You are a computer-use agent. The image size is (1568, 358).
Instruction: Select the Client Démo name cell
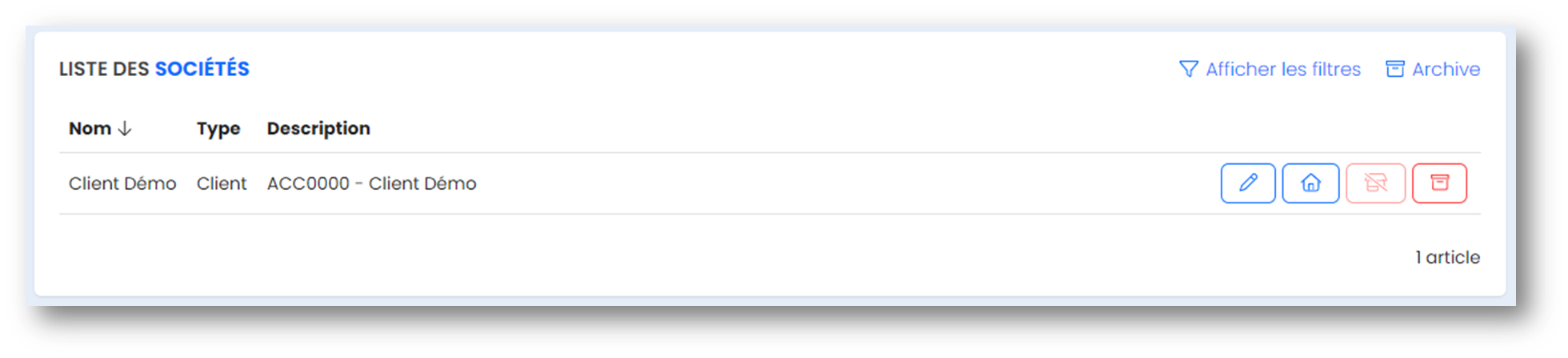click(122, 183)
